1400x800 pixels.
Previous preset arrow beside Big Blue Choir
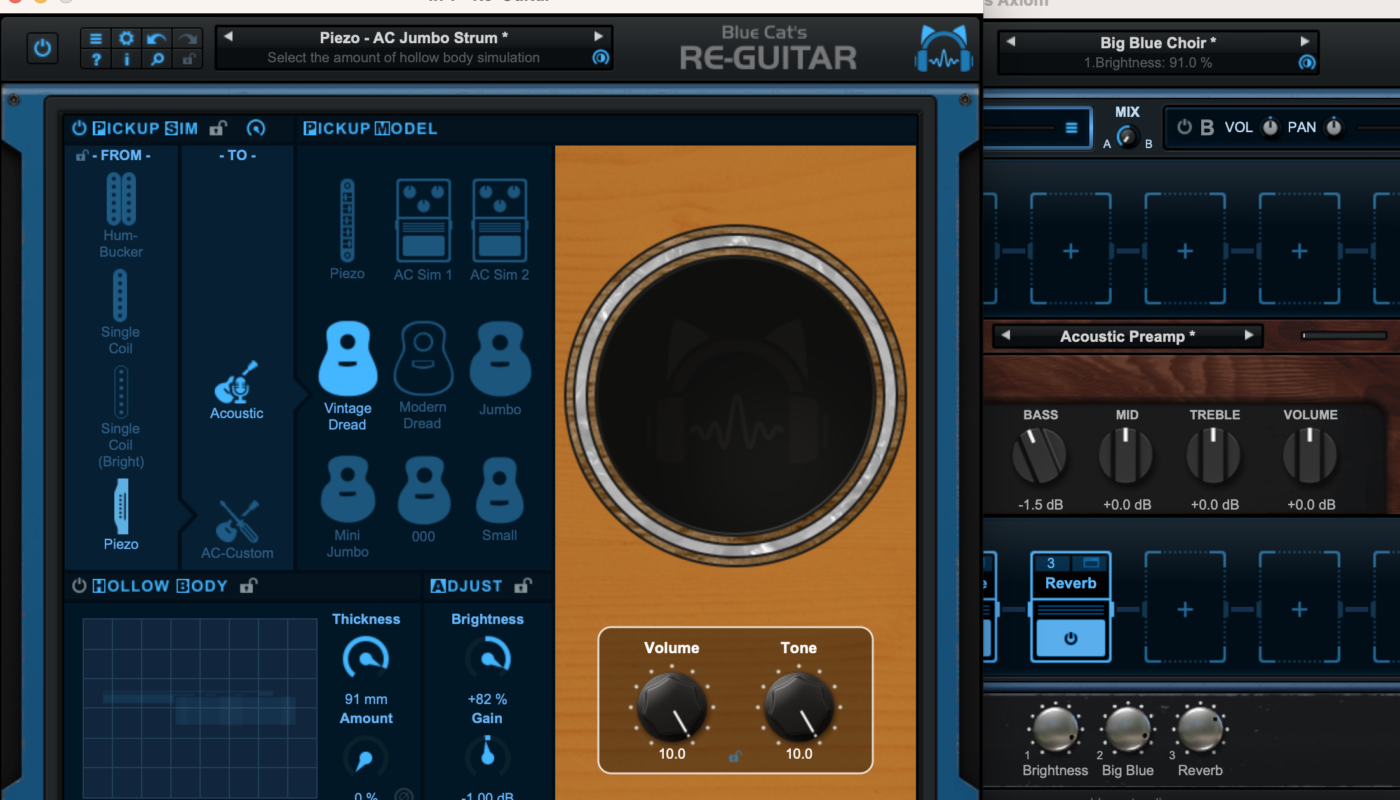[x=1010, y=42]
